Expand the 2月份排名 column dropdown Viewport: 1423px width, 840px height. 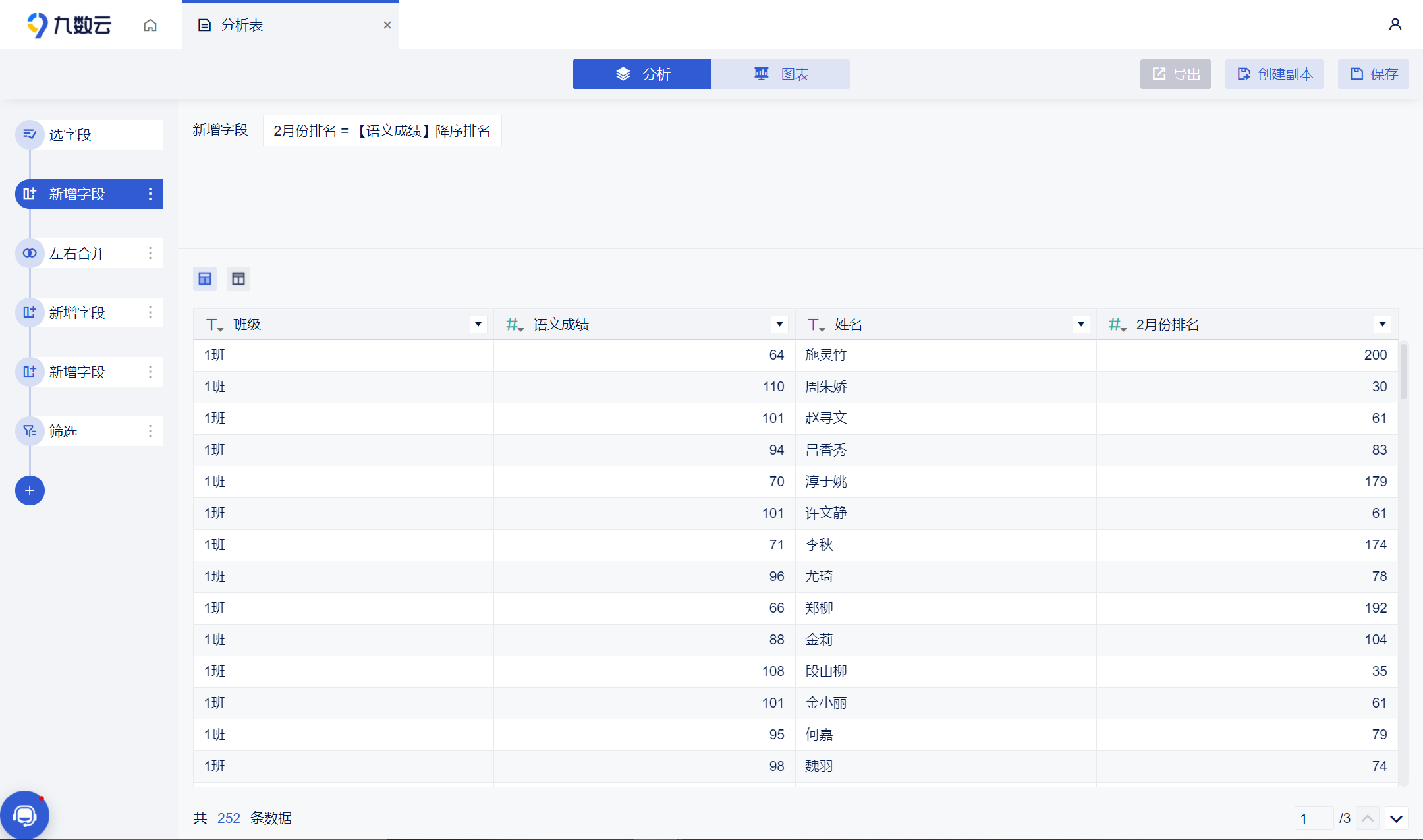pyautogui.click(x=1382, y=324)
